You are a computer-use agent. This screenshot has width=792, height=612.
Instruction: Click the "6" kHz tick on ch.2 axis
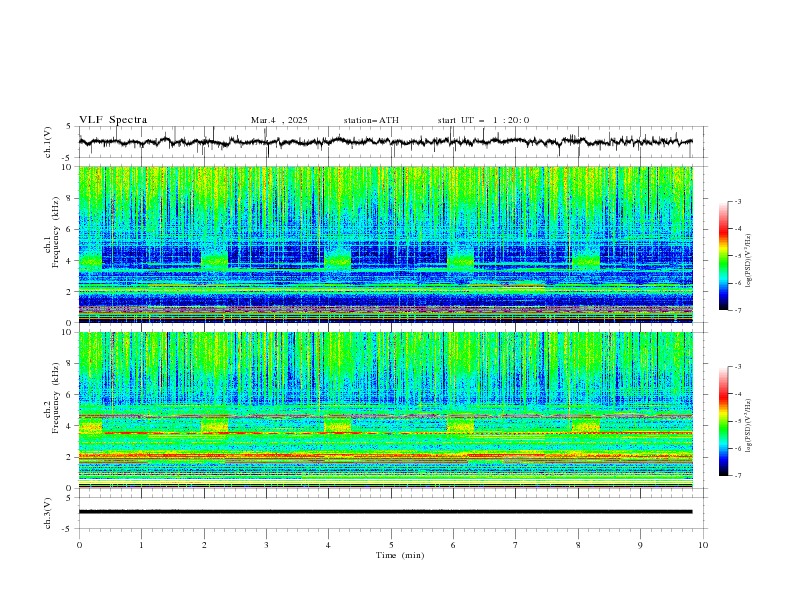70,395
